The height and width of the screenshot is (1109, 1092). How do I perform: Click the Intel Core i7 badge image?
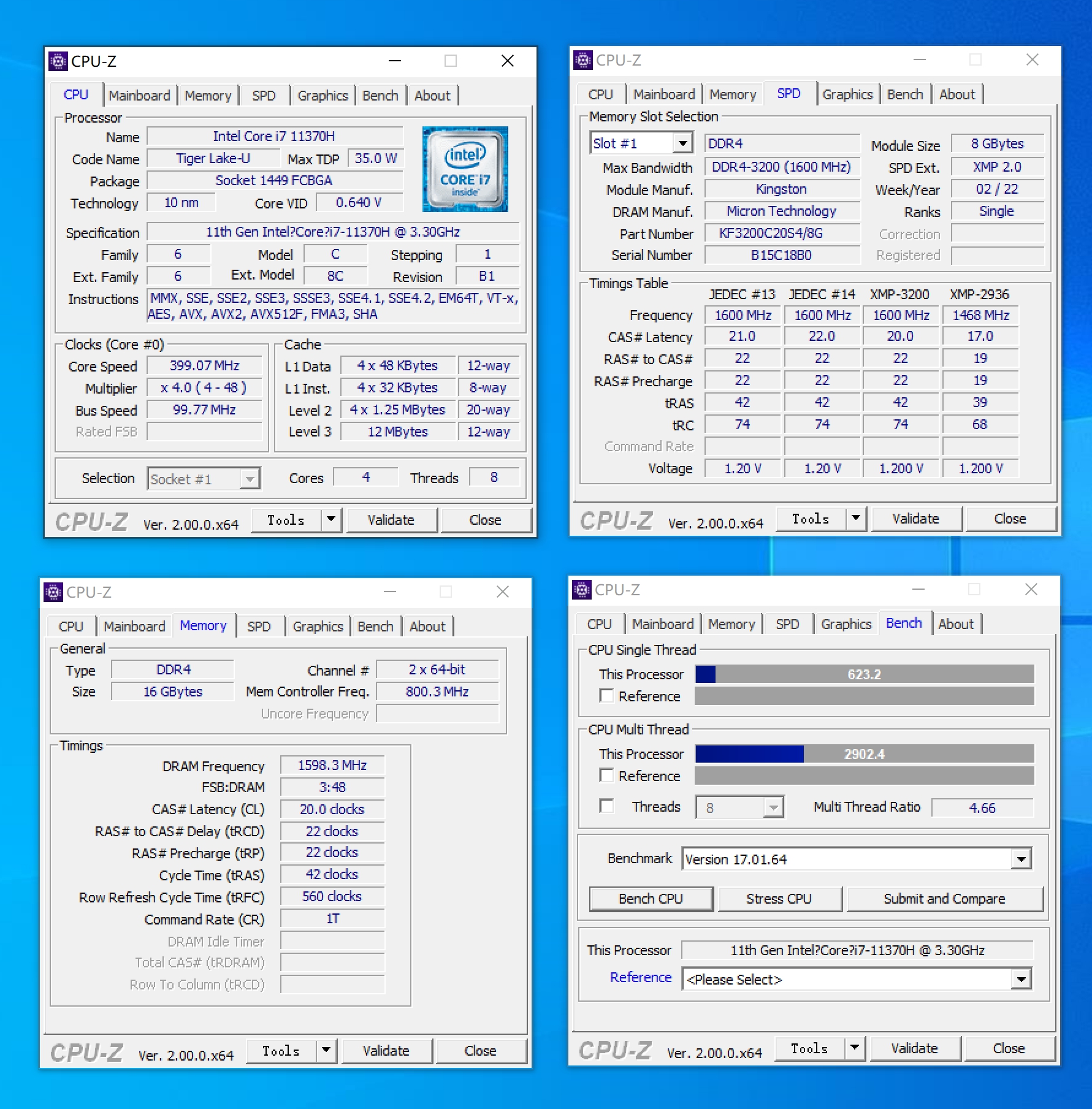[x=464, y=169]
